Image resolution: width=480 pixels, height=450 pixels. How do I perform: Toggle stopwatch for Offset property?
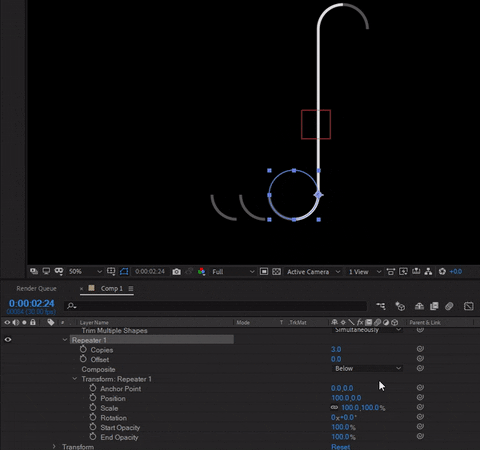click(x=83, y=359)
